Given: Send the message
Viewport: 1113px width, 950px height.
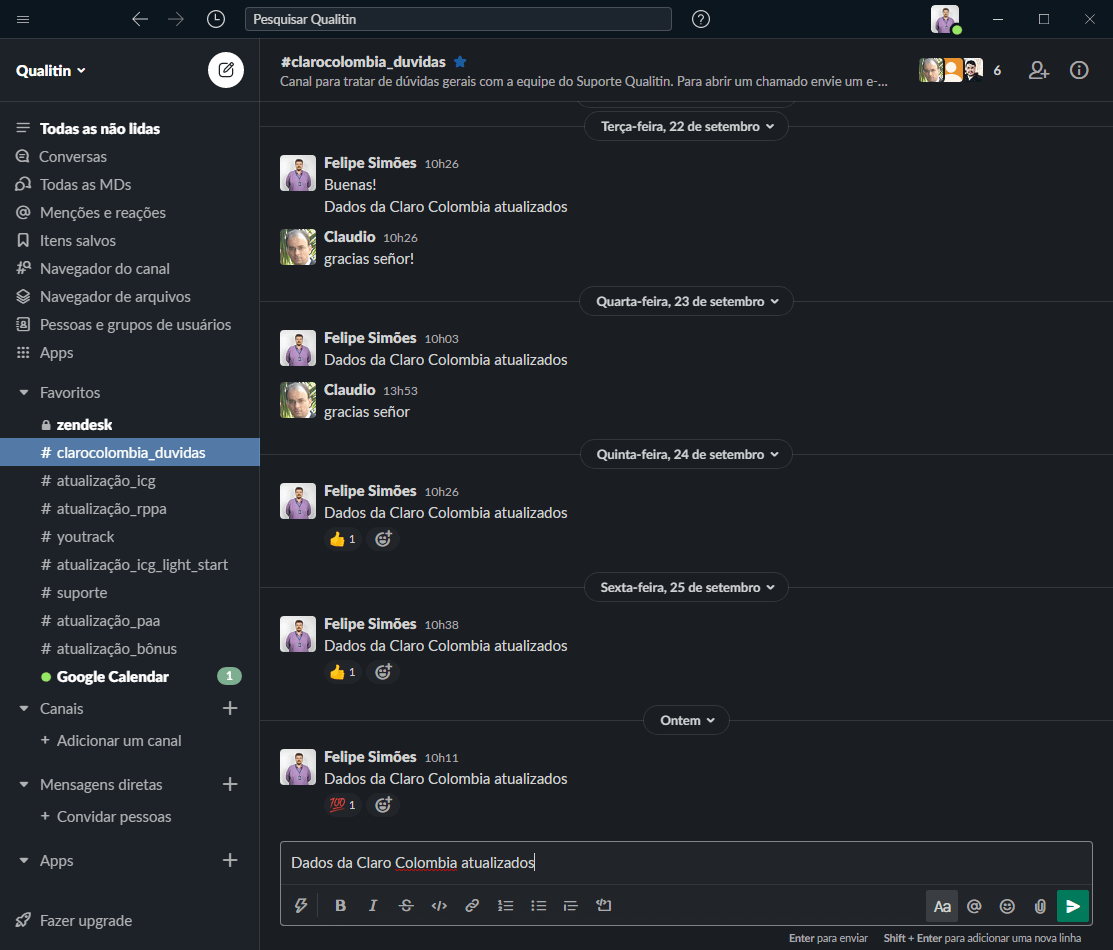Looking at the screenshot, I should [x=1073, y=906].
